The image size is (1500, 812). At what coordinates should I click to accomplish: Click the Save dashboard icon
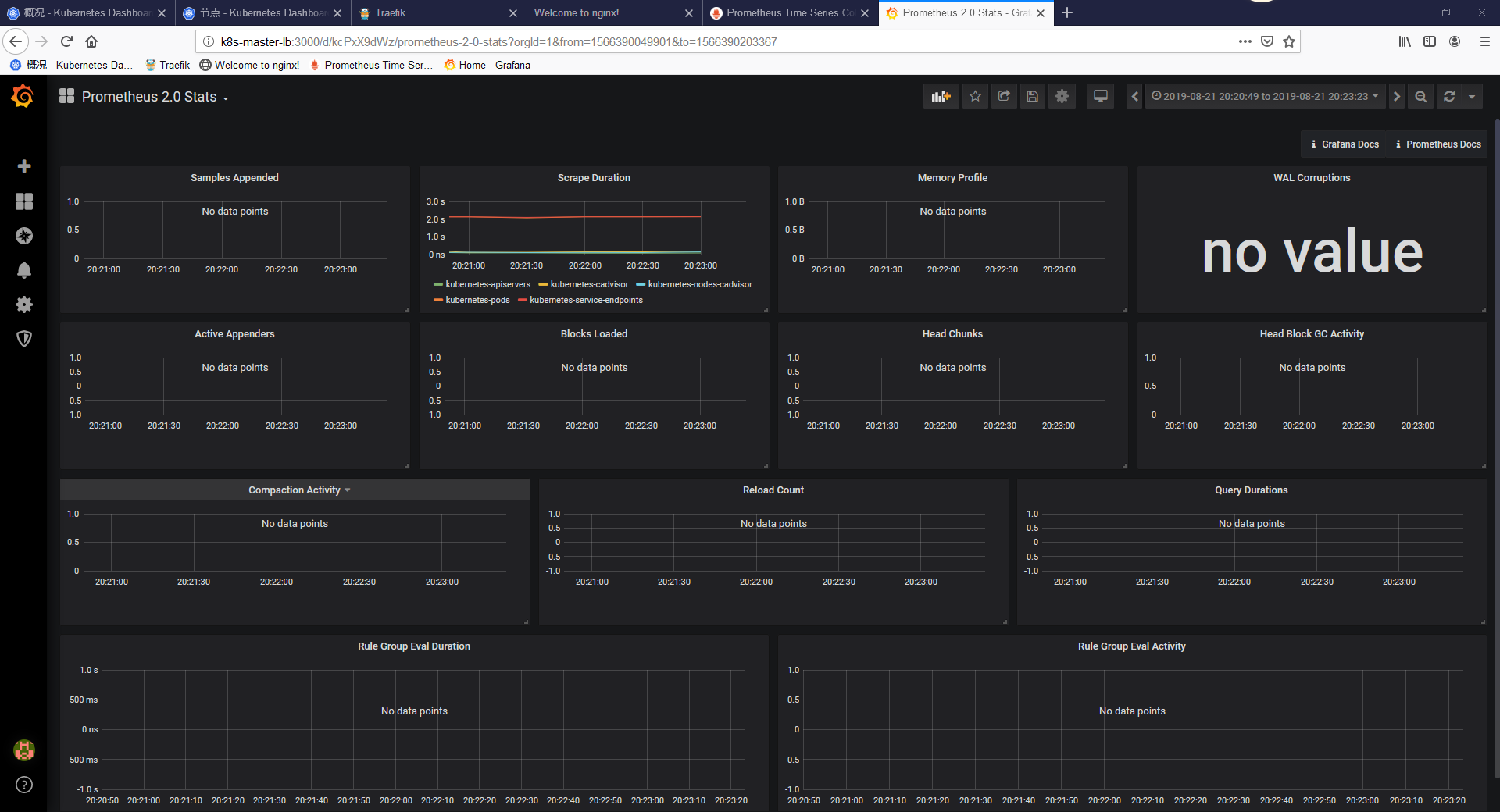tap(1033, 96)
